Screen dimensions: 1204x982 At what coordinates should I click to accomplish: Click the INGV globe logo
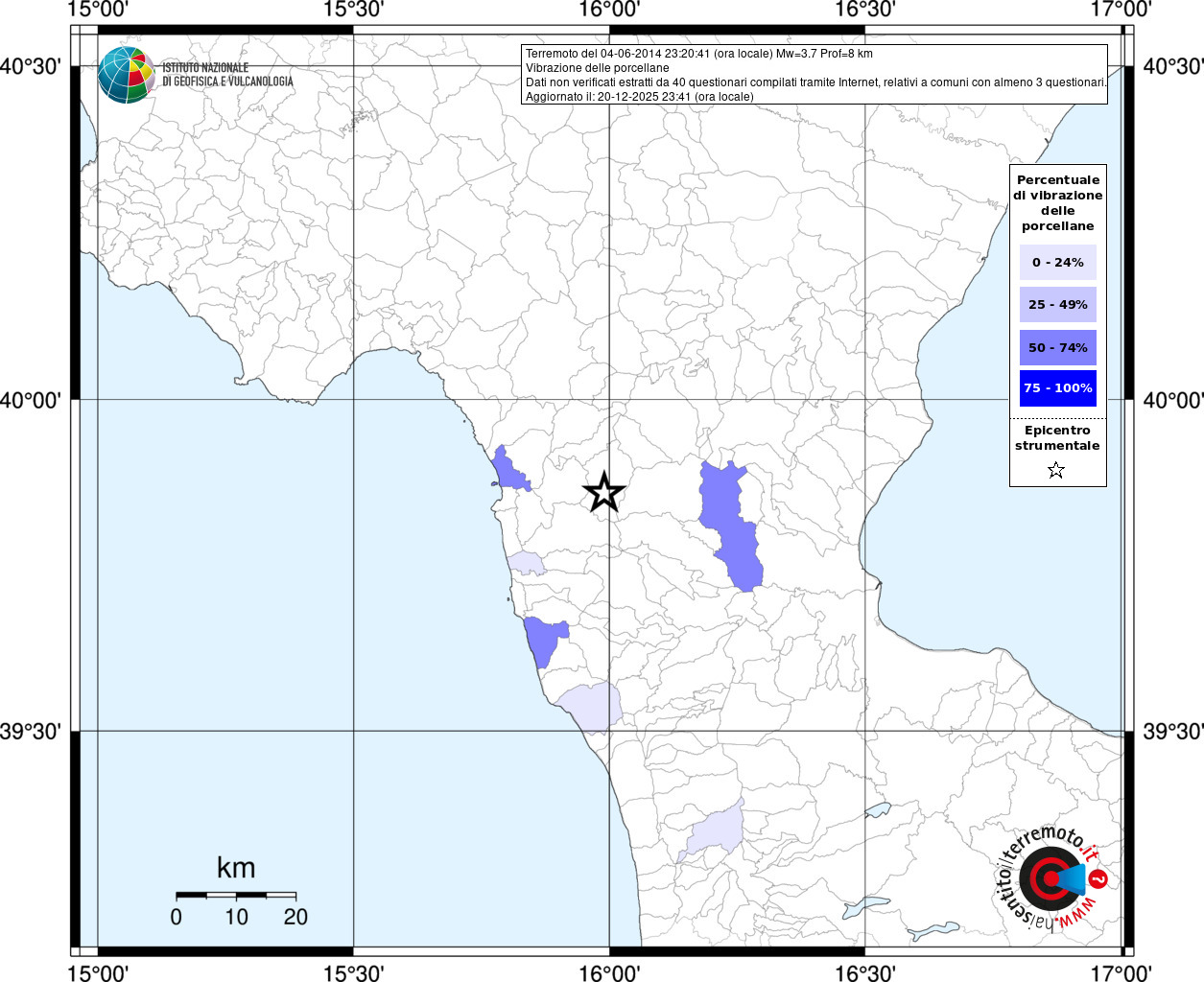[127, 75]
